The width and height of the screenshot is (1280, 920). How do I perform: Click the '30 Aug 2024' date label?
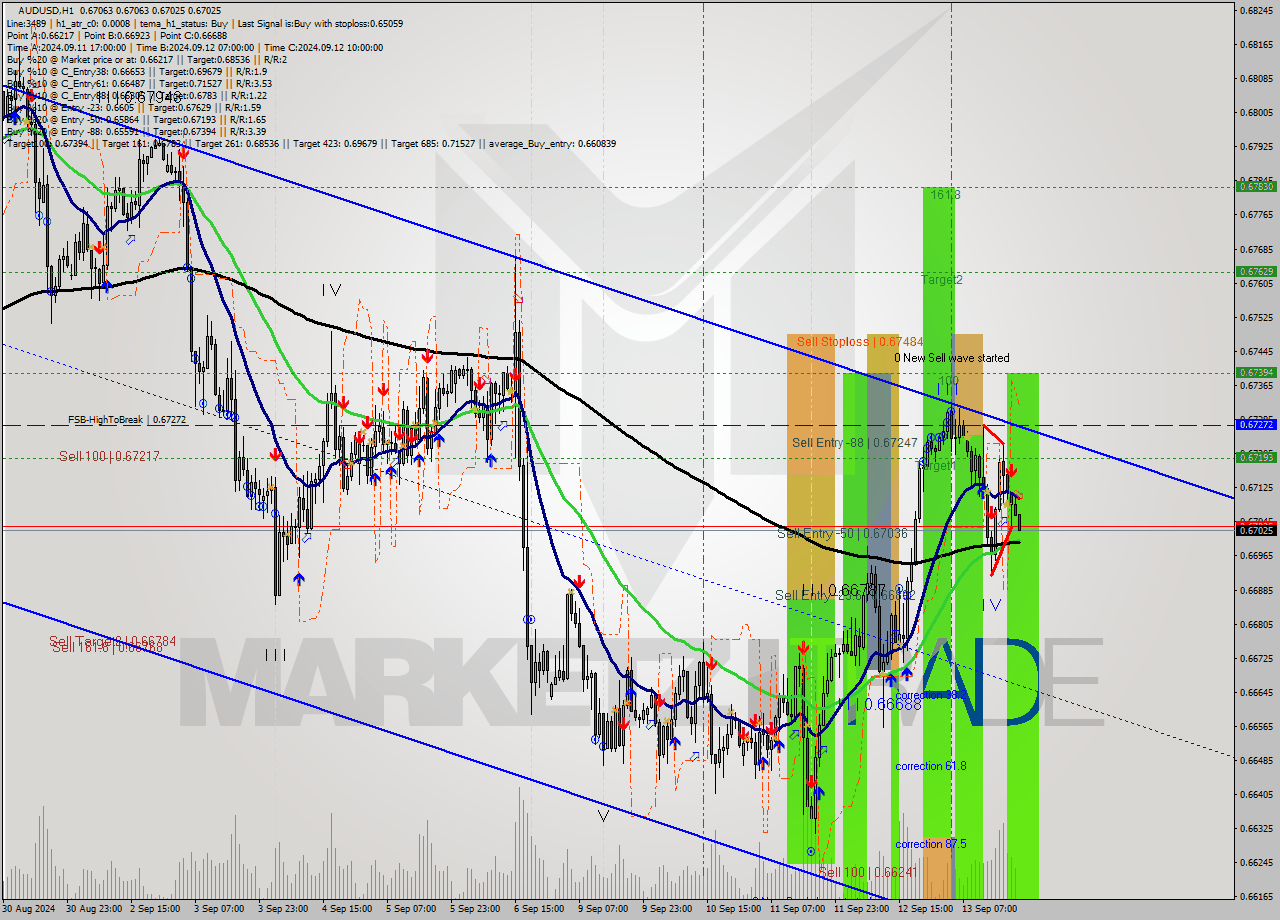pos(29,909)
